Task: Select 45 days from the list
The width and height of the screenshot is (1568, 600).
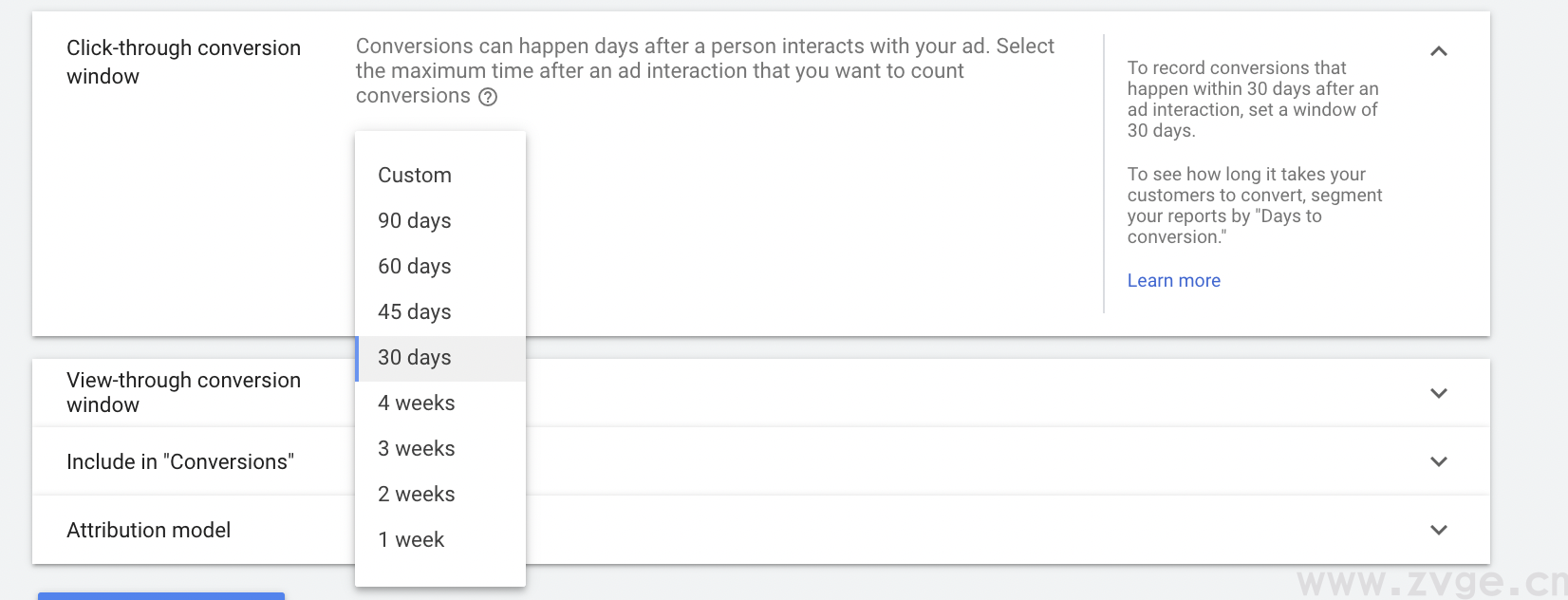Action: (x=415, y=312)
